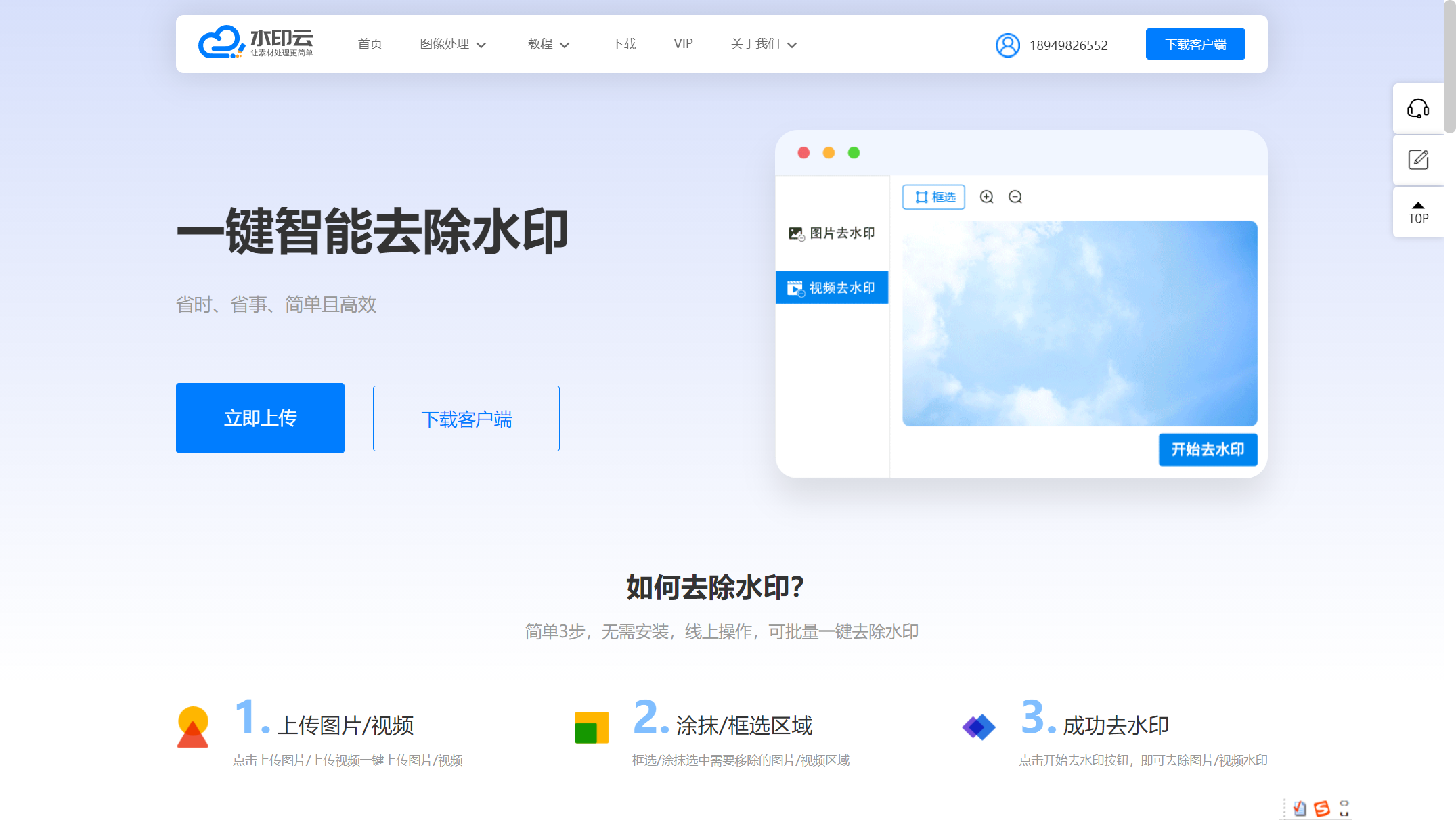Click the description 点击上传图片/上传视频一键上传图片/视频

(348, 760)
